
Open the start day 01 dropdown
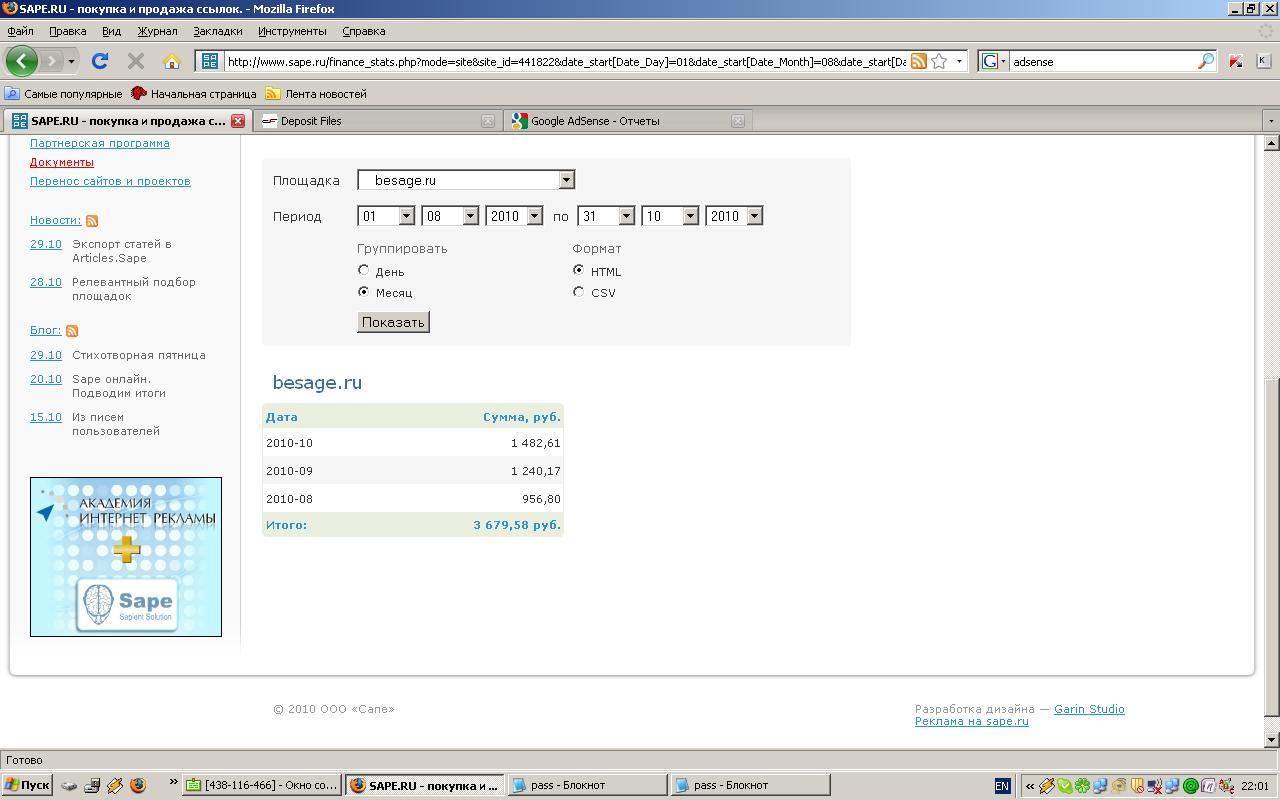[386, 216]
